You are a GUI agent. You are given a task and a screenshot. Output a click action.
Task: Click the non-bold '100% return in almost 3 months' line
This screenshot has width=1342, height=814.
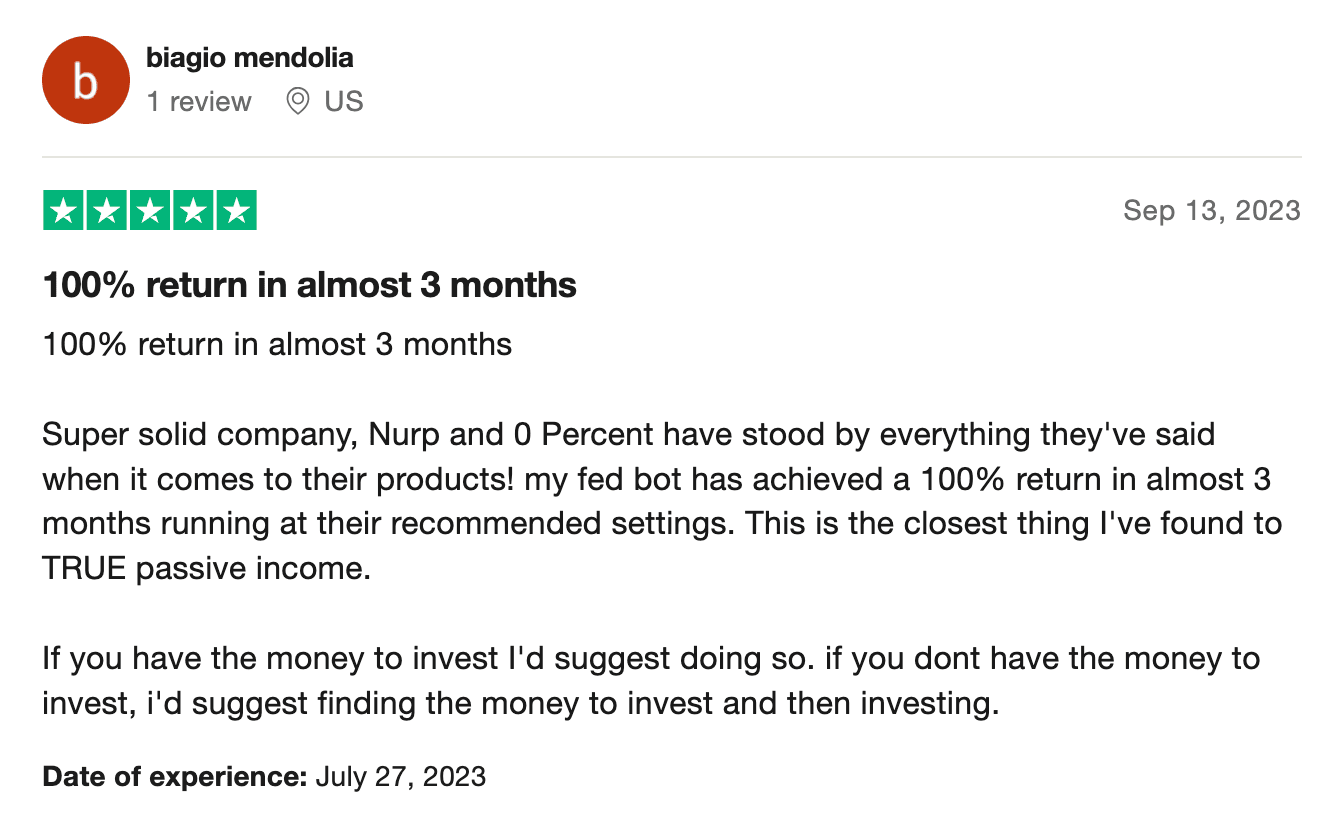277,345
